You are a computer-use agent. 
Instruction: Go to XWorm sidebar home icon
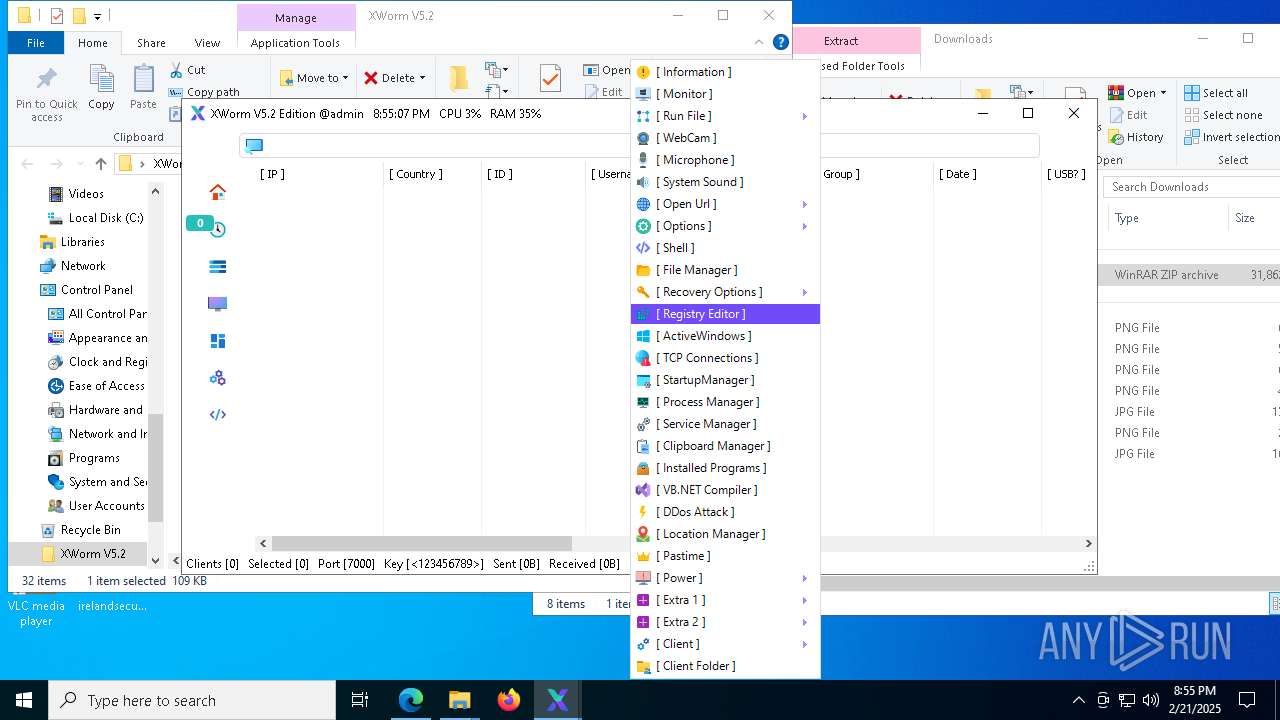[217, 192]
